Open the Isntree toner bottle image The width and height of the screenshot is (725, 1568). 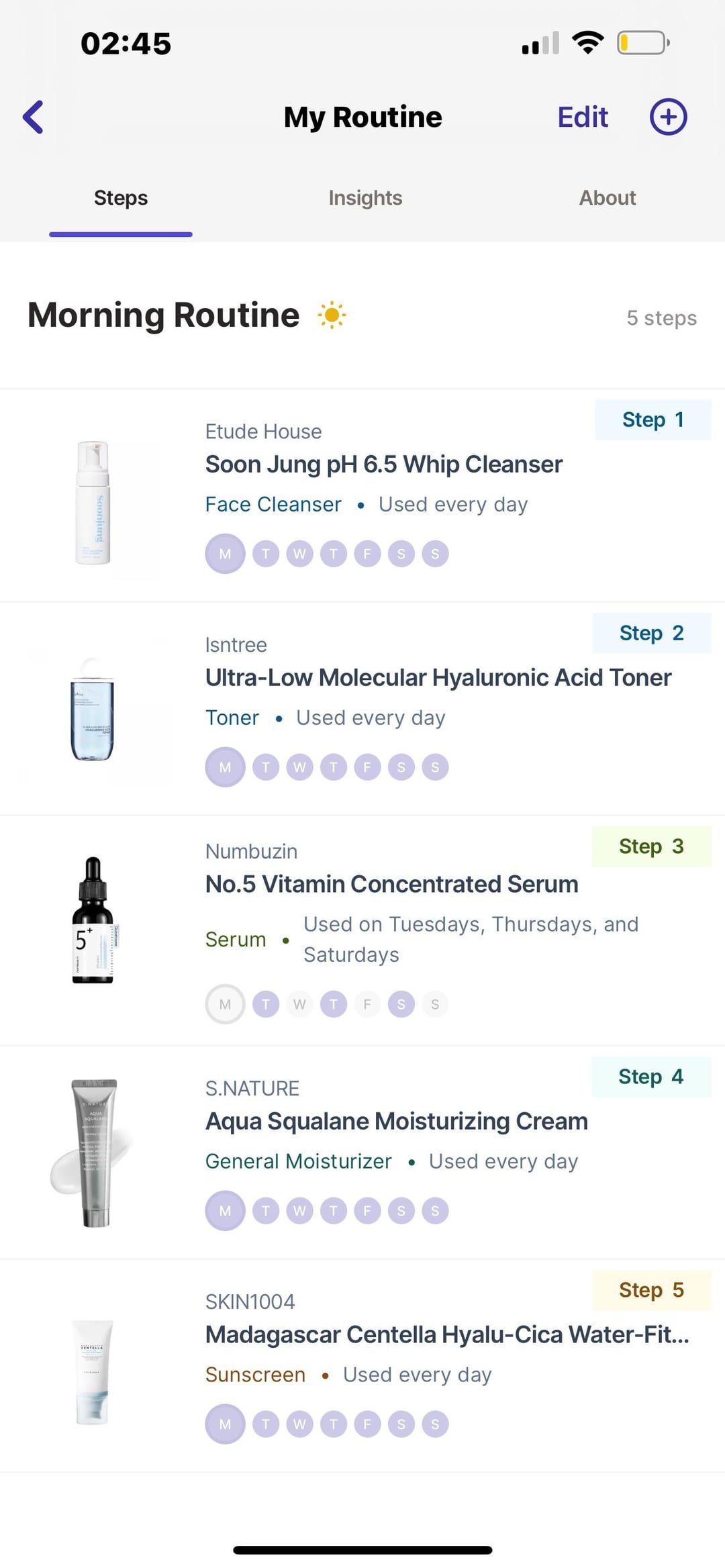coord(93,711)
